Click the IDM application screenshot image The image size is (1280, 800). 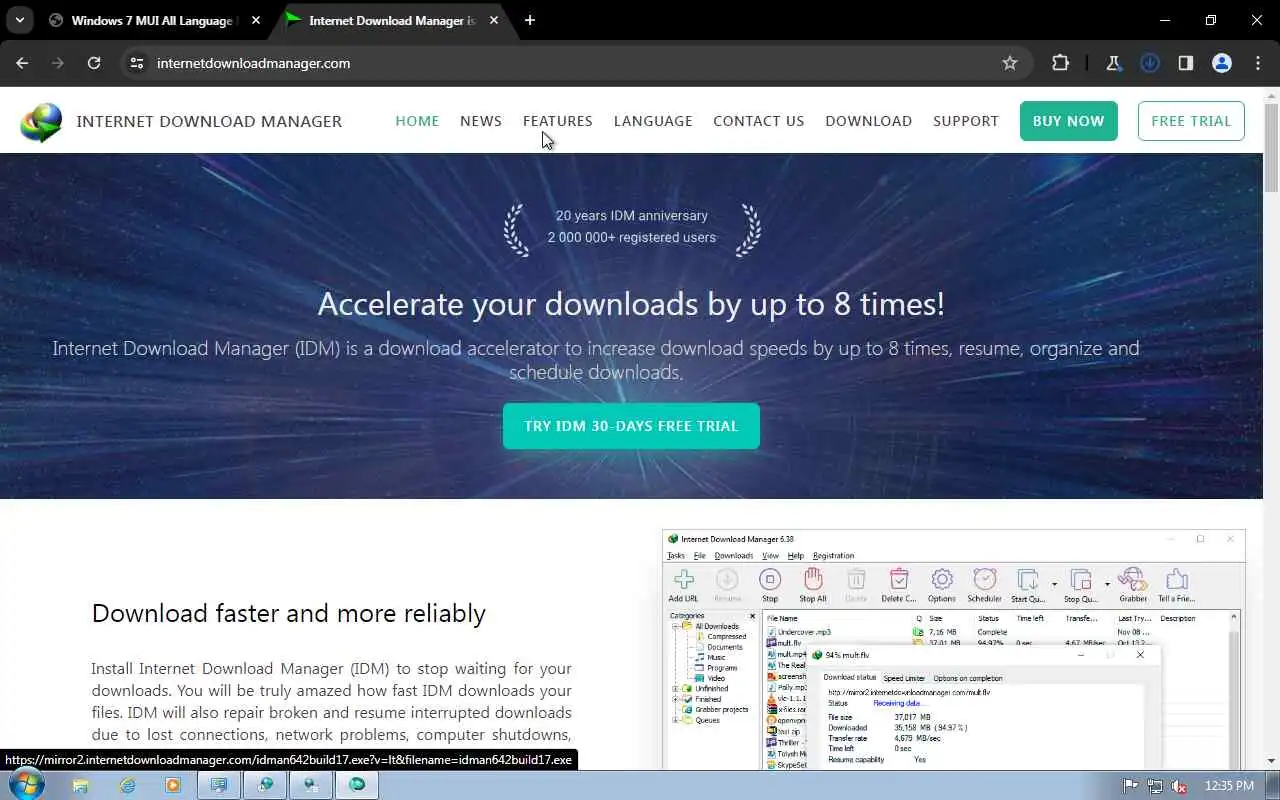coord(953,649)
